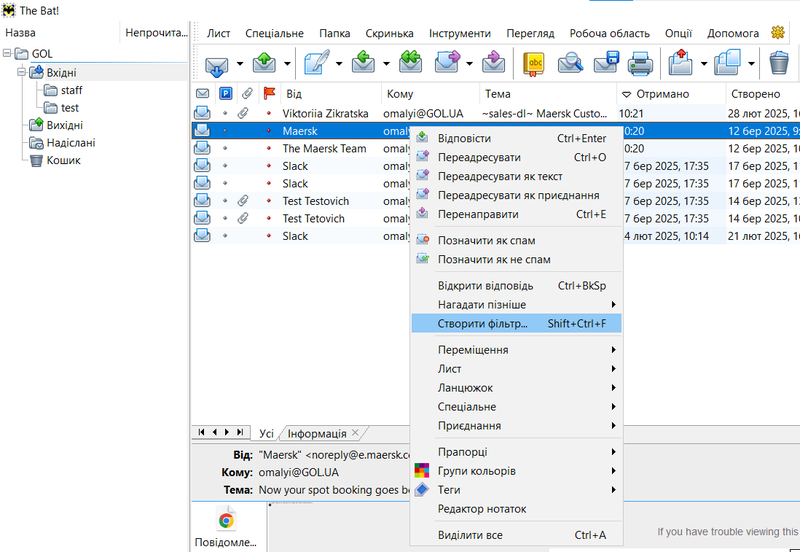The image size is (800, 552).
Task: Choose Позначити як спам in context menu
Action: 486,241
